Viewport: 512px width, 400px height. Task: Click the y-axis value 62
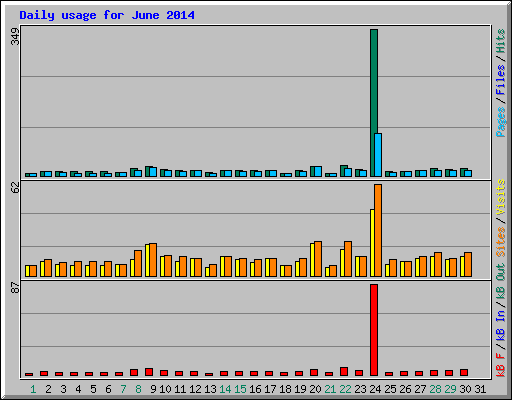(x=15, y=188)
